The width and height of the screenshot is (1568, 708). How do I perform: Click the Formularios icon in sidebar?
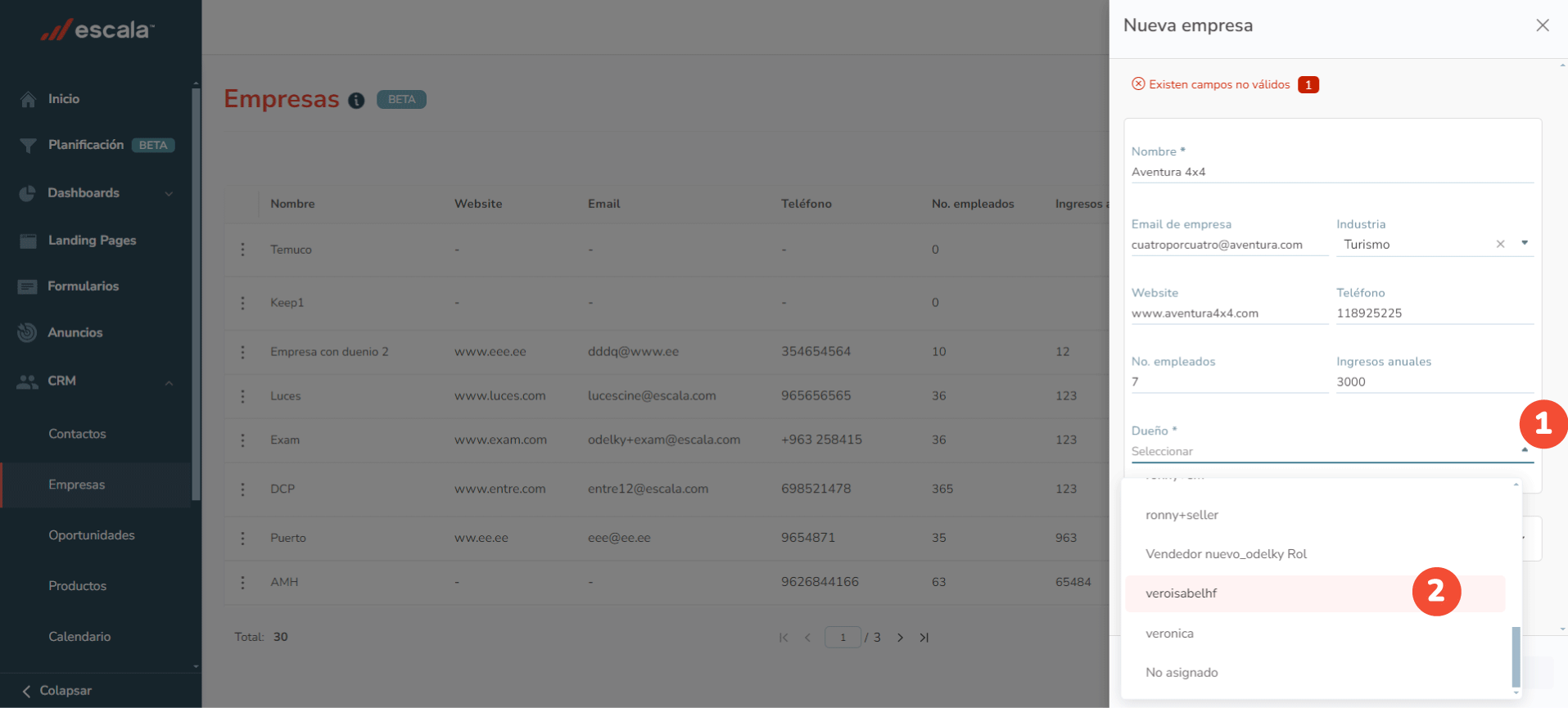[x=28, y=286]
